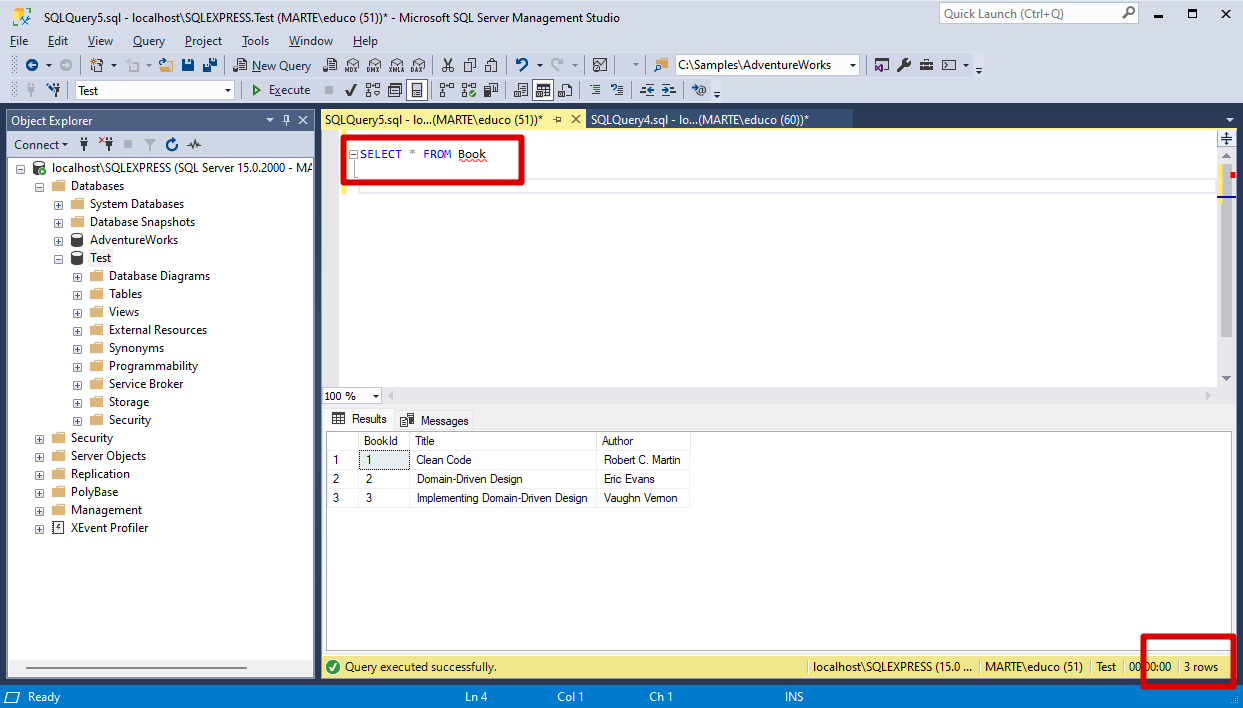
Task: Click the Save All icon
Action: (210, 65)
